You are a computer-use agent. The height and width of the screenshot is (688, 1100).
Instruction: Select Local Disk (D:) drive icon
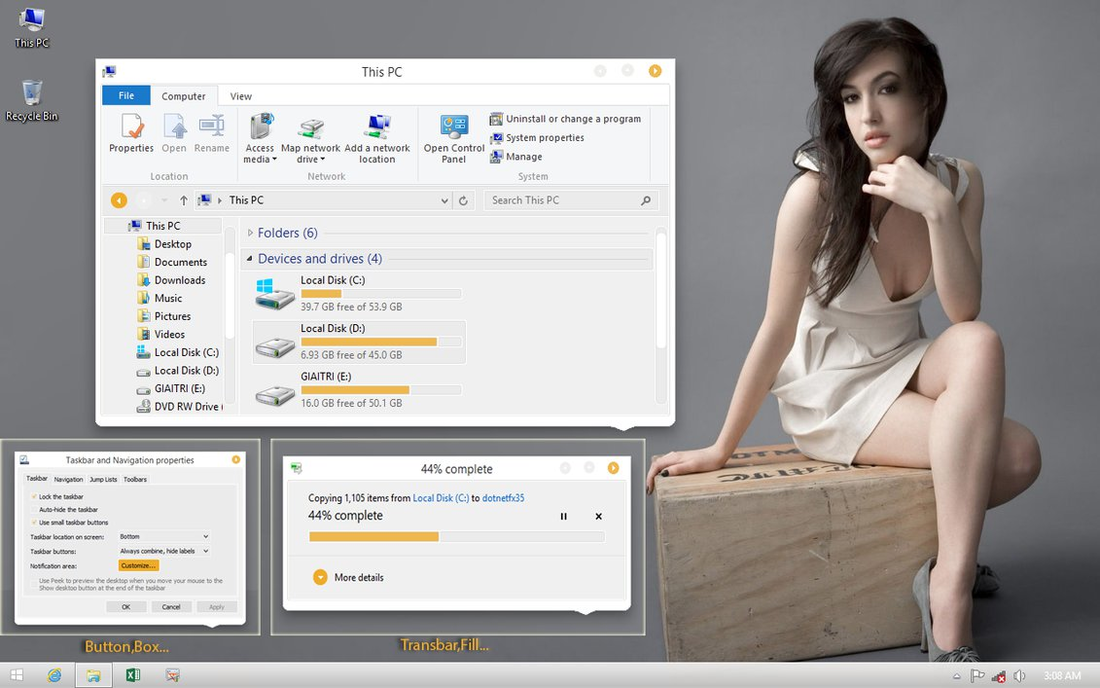point(274,346)
